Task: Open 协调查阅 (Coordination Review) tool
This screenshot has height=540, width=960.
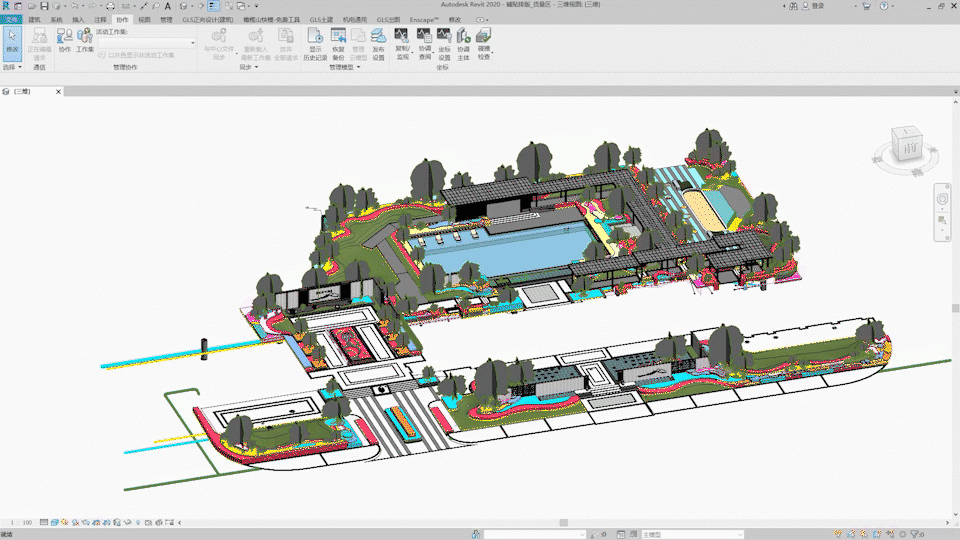Action: 425,39
